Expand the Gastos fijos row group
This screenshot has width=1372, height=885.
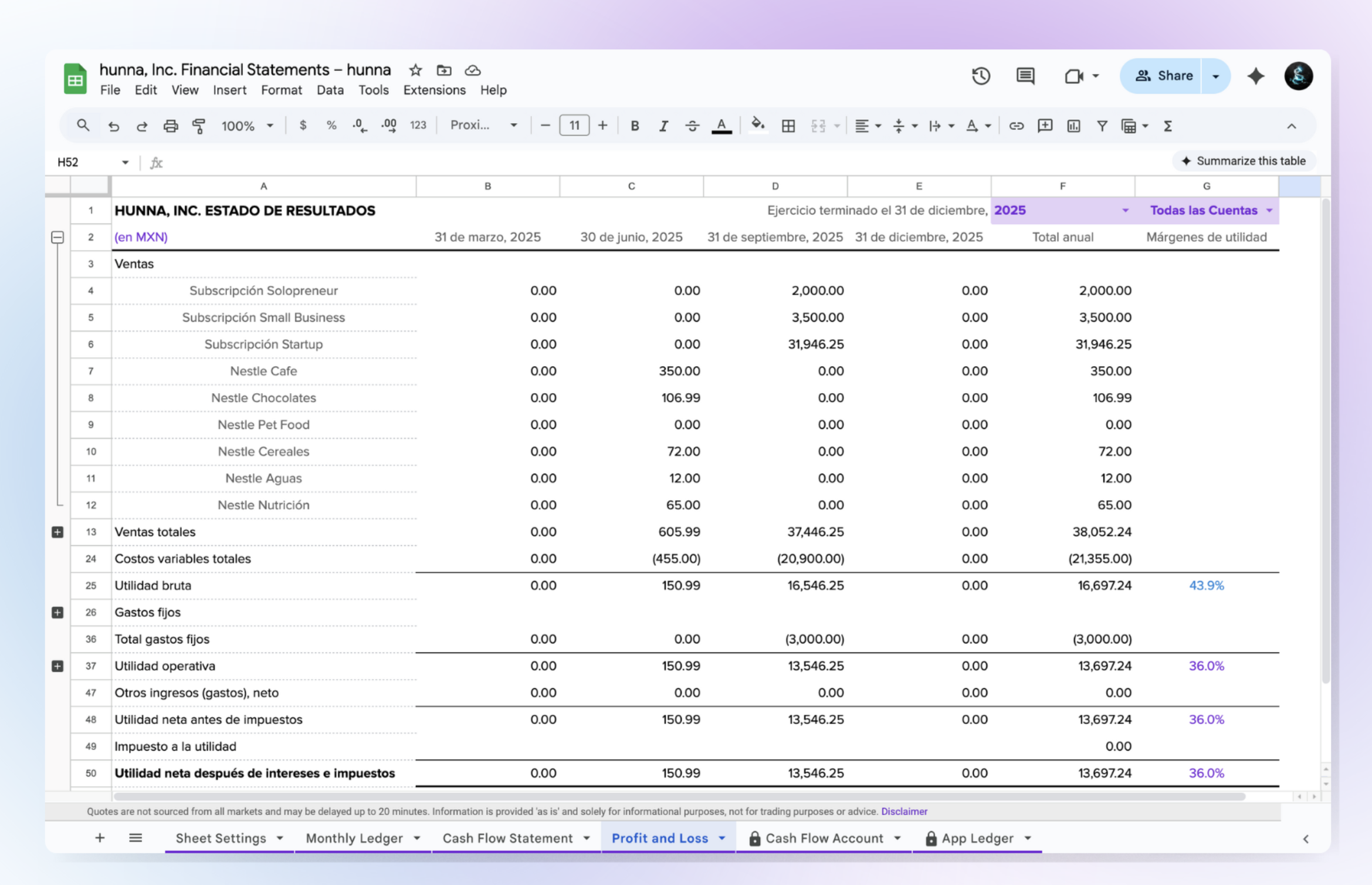[x=57, y=613]
